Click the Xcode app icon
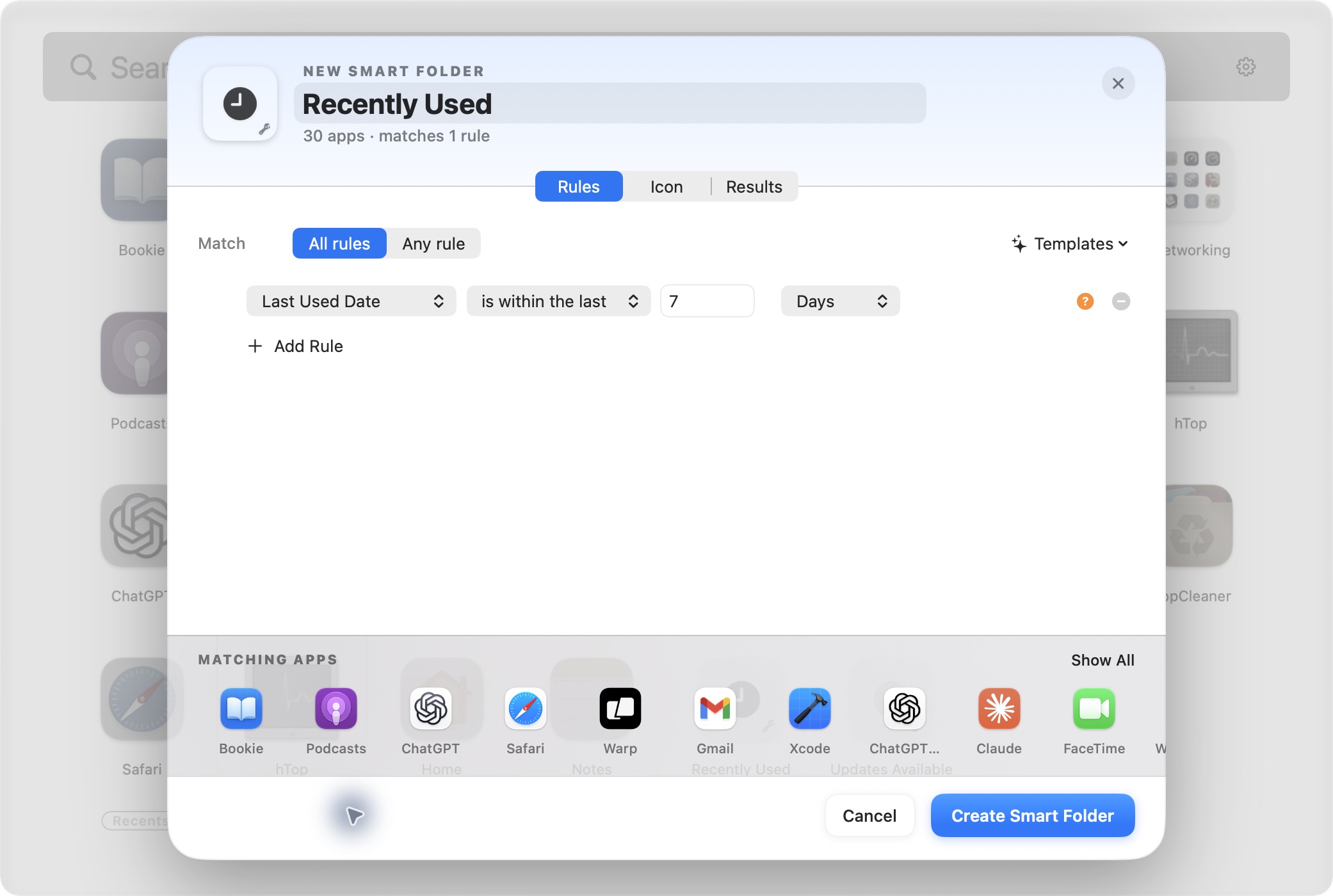The width and height of the screenshot is (1333, 896). 810,708
